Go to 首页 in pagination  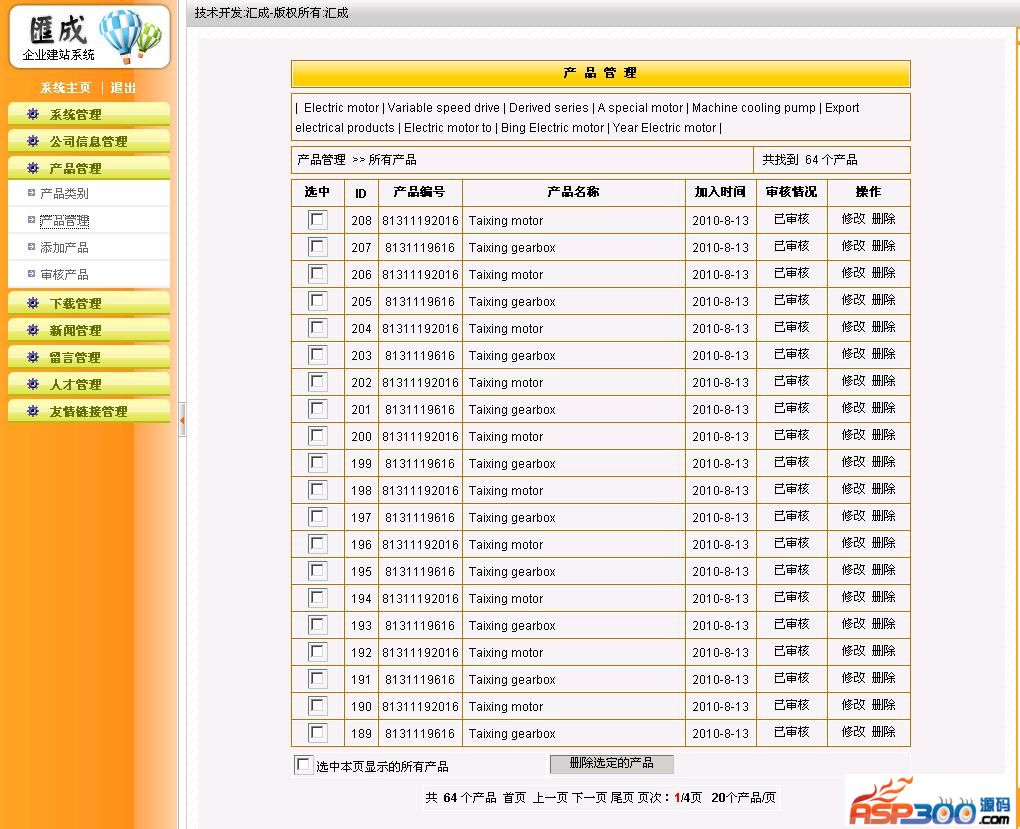515,798
